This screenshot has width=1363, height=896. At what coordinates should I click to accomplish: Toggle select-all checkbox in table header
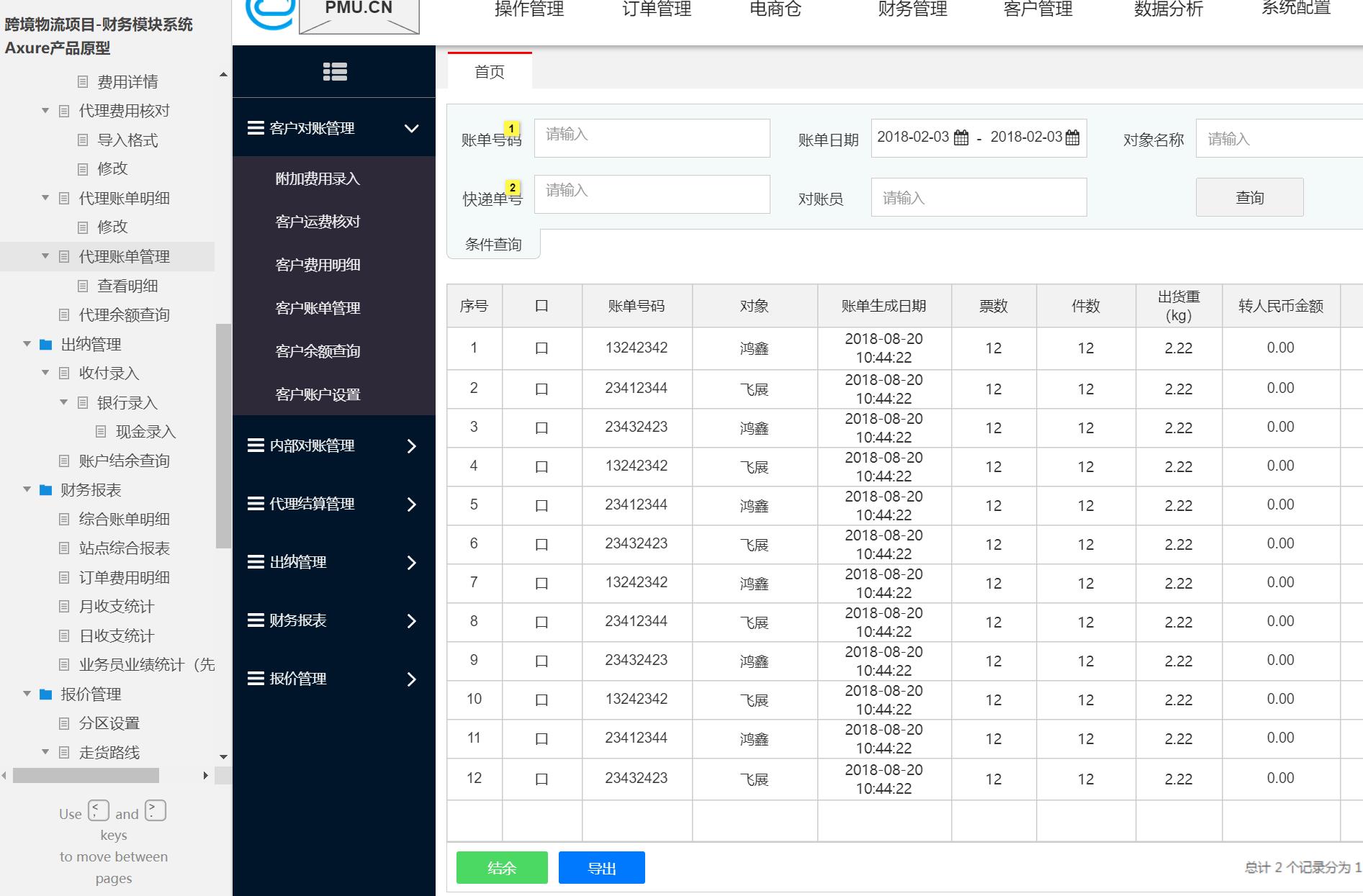point(542,307)
